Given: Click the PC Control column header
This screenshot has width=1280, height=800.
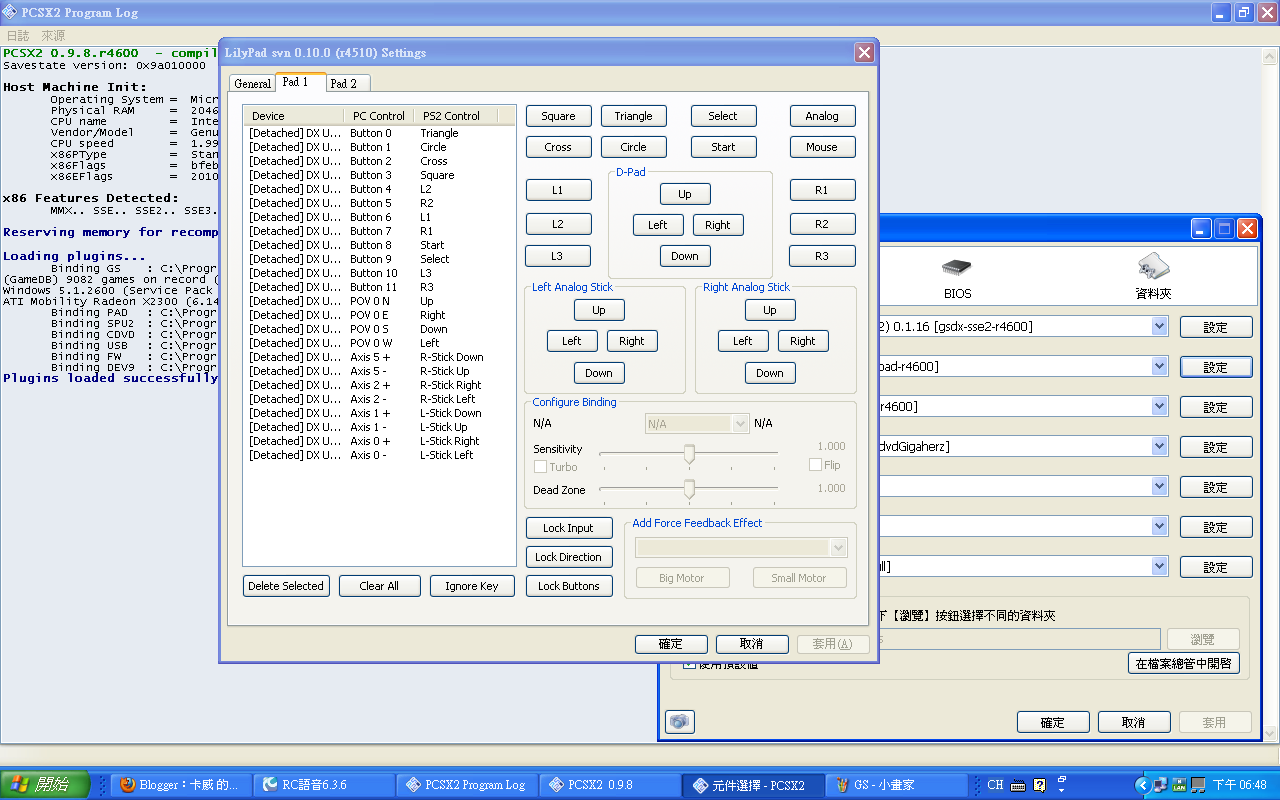Looking at the screenshot, I should [379, 116].
